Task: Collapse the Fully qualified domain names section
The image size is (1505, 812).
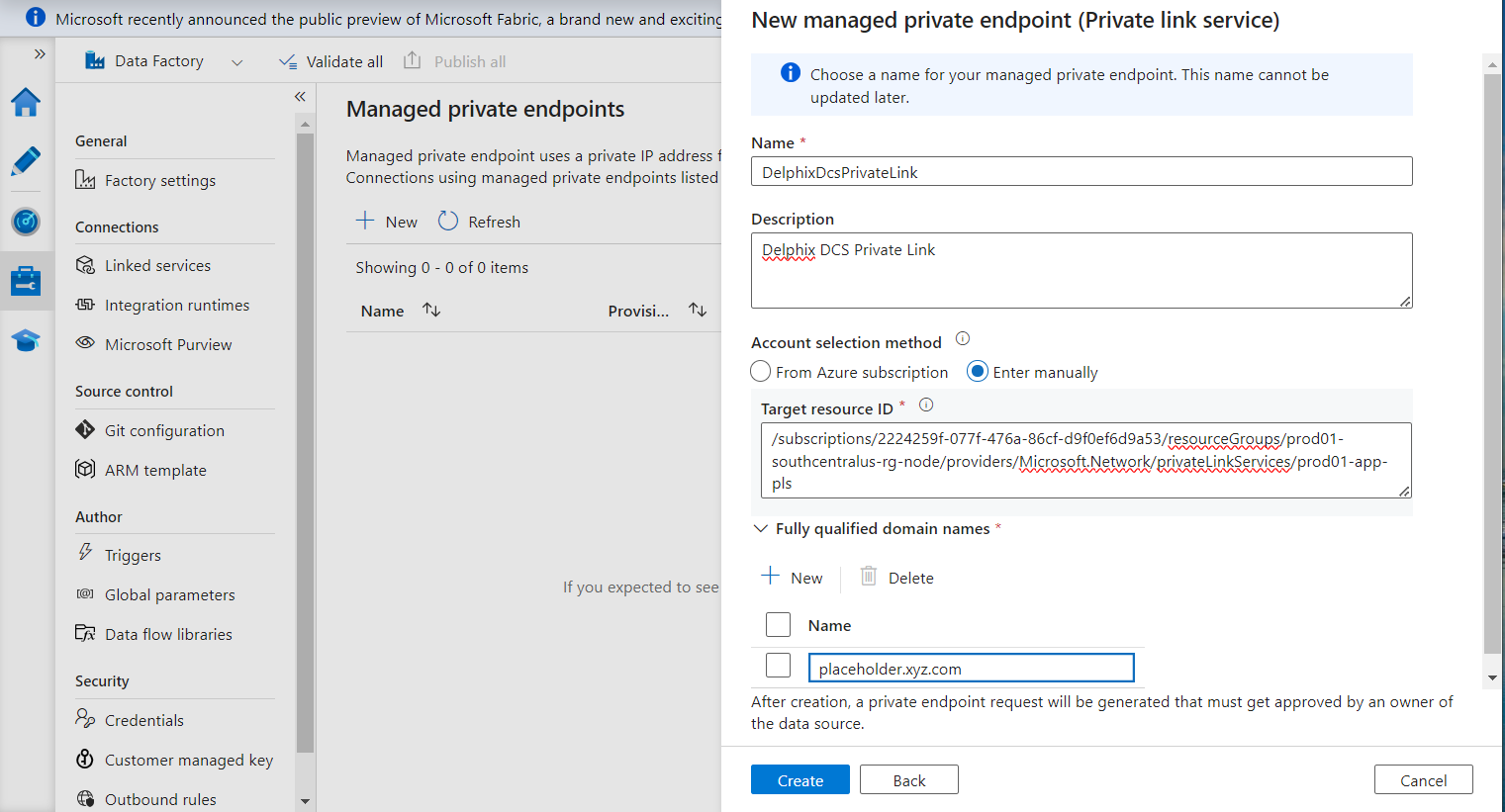Action: [761, 529]
